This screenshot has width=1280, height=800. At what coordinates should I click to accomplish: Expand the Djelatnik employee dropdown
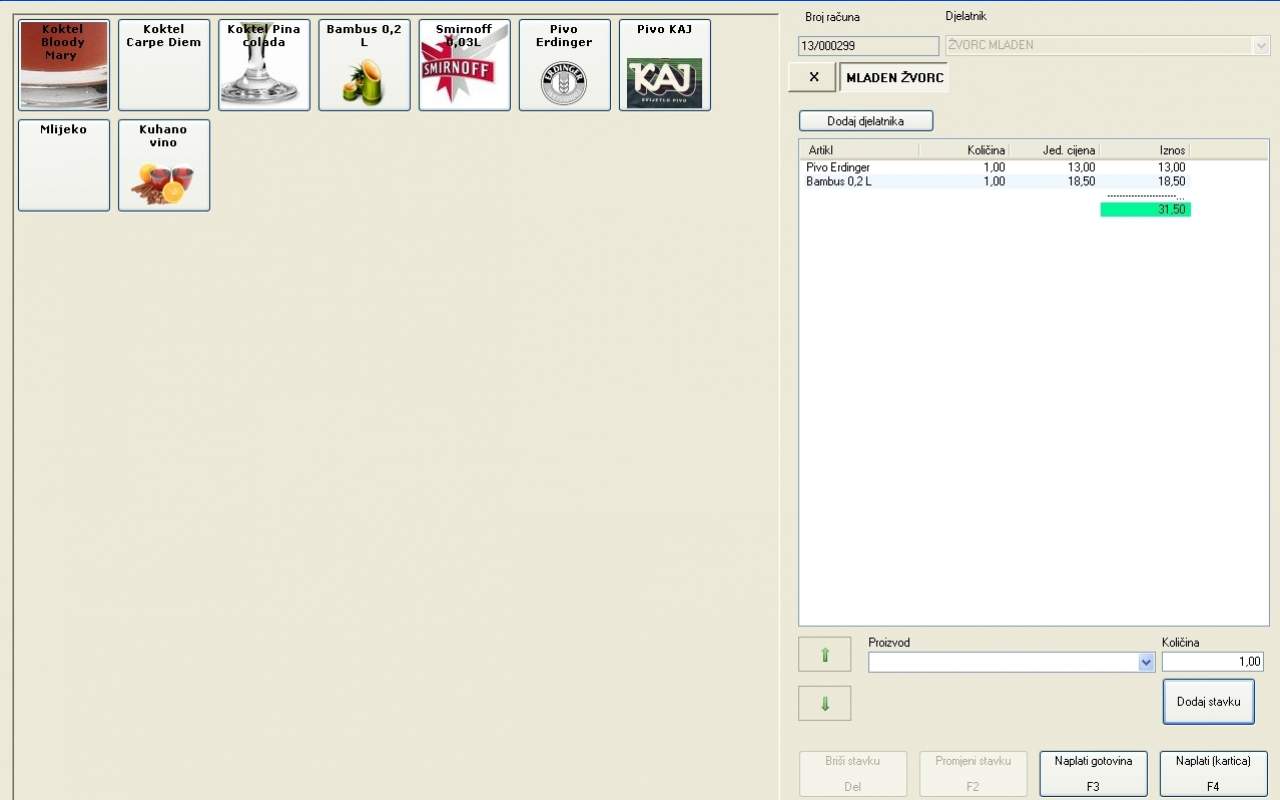click(x=1260, y=46)
